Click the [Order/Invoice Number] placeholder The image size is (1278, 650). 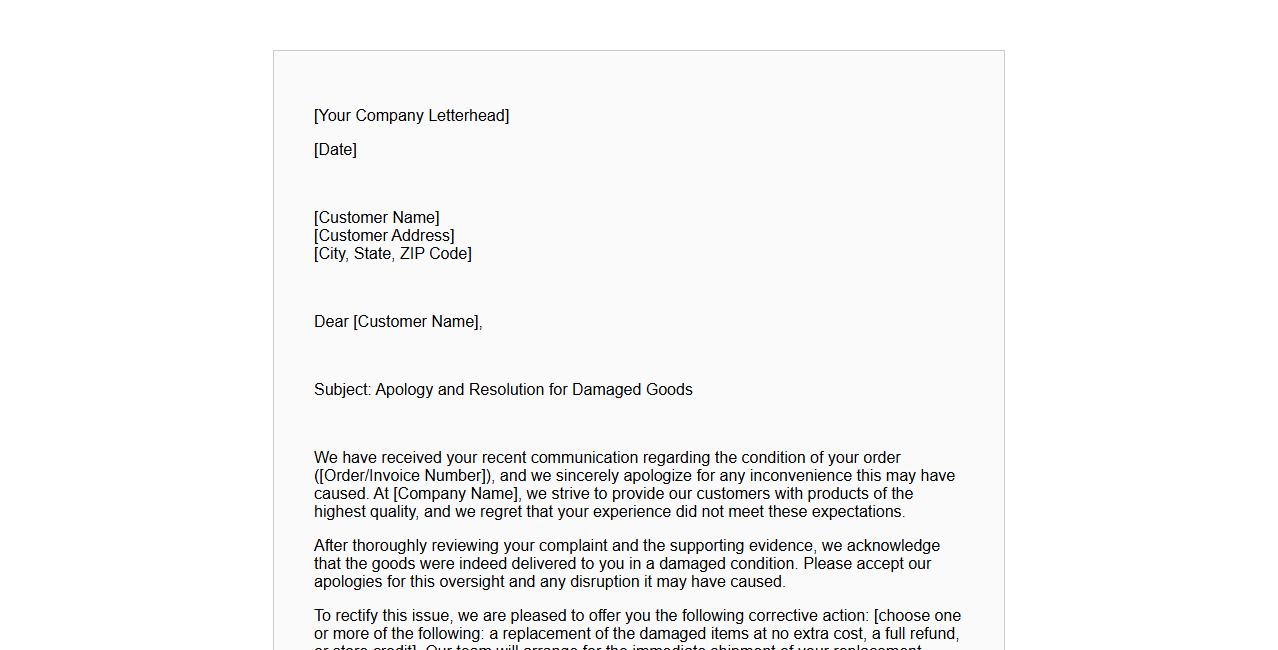404,476
